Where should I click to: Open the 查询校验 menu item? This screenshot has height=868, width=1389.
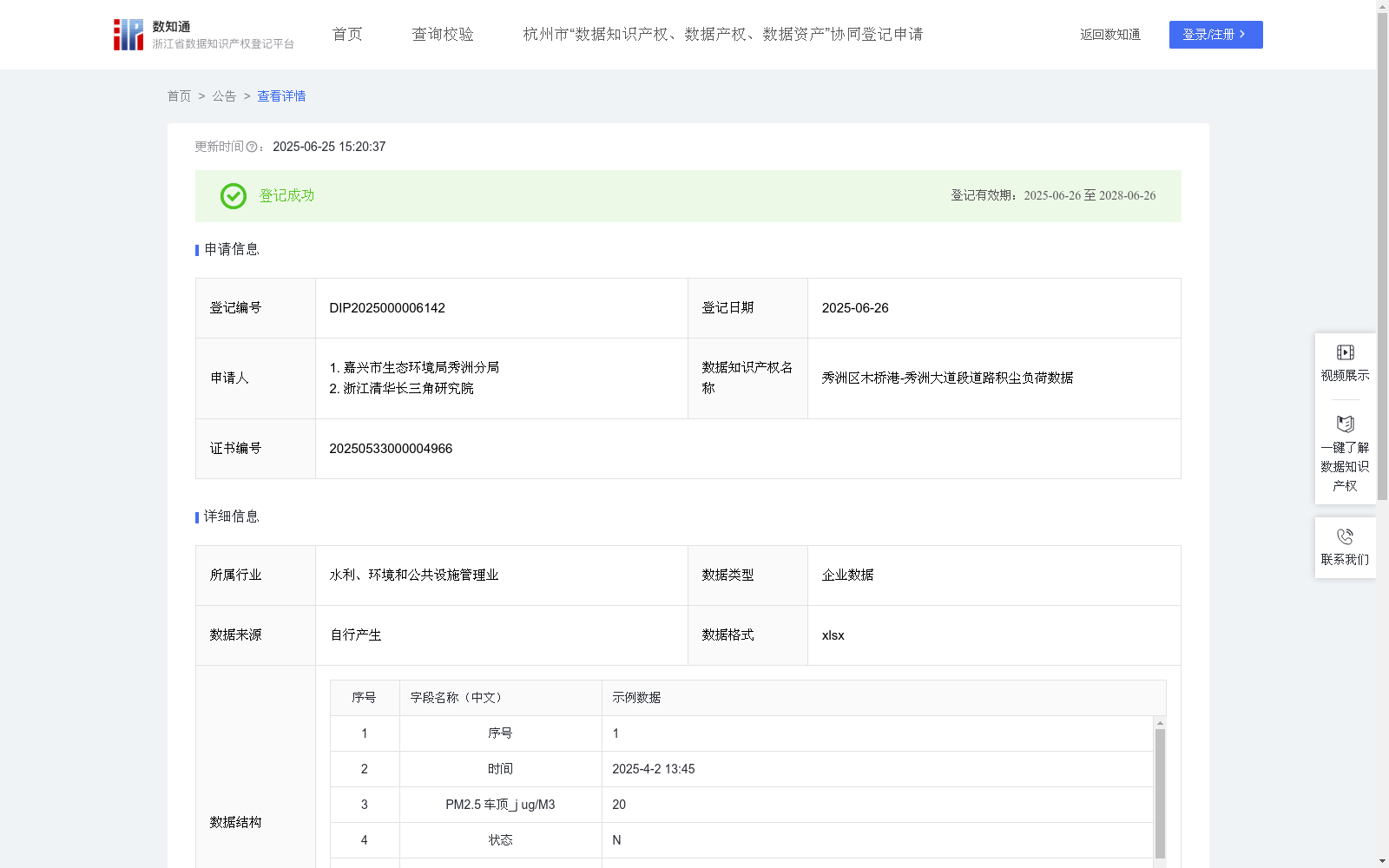(443, 35)
